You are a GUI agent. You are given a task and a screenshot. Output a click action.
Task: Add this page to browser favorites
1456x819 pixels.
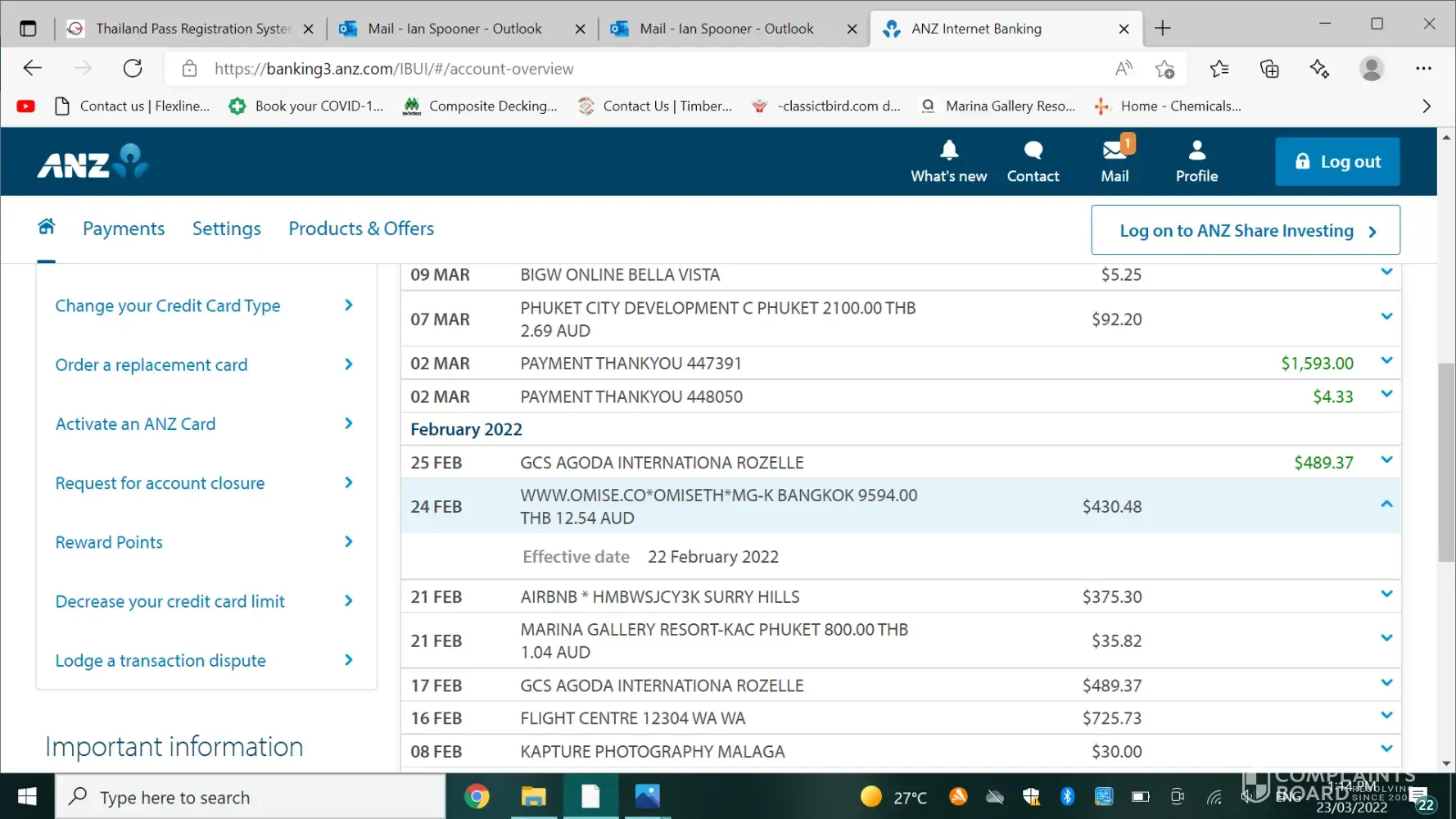tap(1164, 69)
